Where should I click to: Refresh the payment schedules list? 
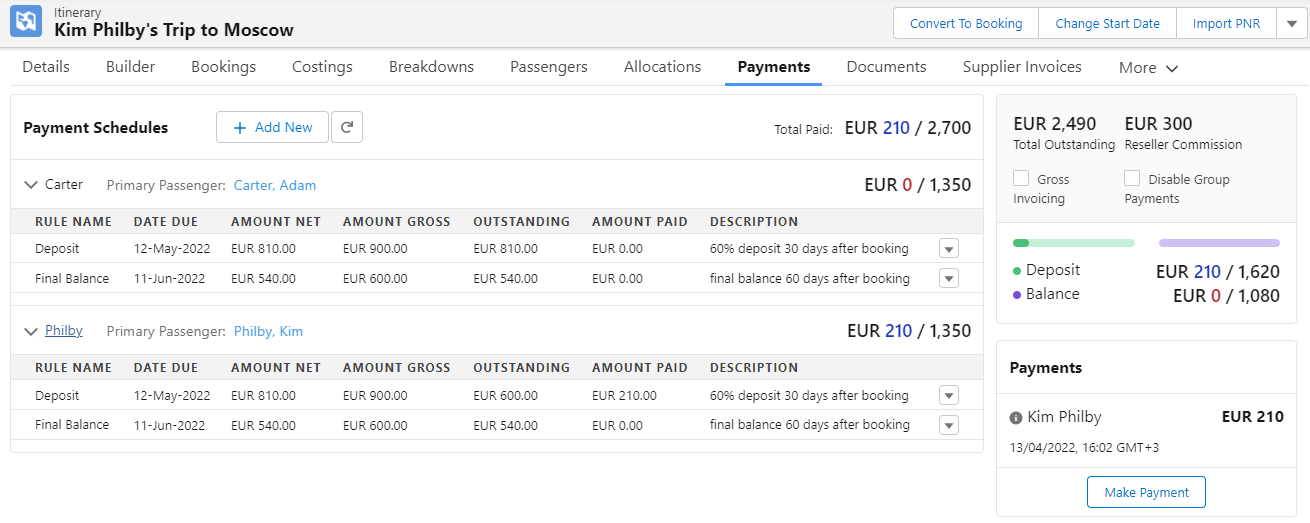click(x=347, y=127)
